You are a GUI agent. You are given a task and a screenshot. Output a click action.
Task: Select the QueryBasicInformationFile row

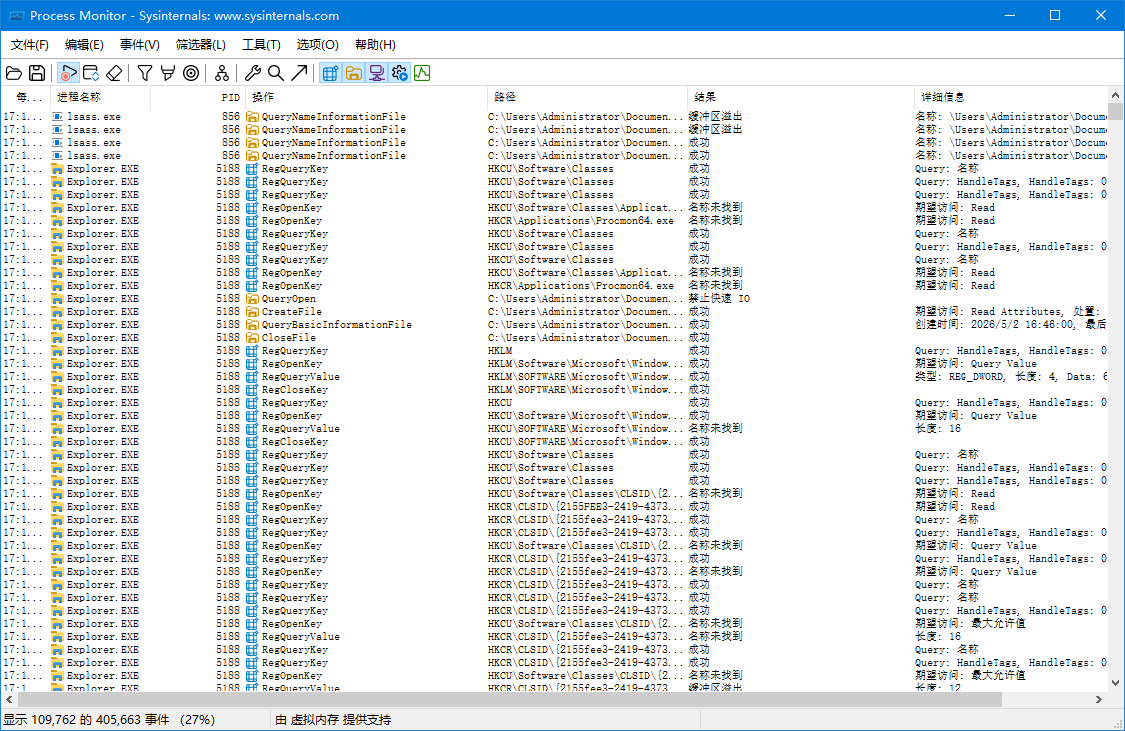(x=554, y=324)
